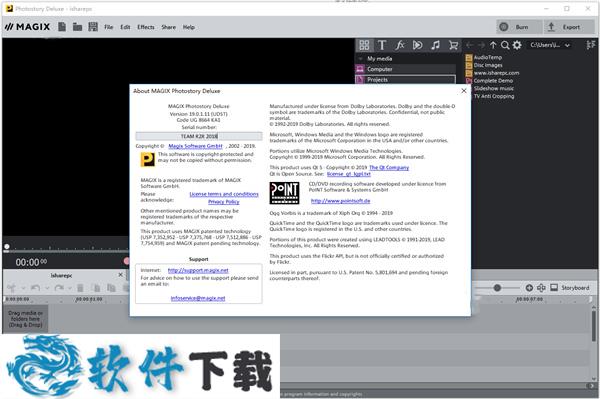The image size is (600, 399).
Task: Open the www.pointsoft.de link
Action: 340,201
